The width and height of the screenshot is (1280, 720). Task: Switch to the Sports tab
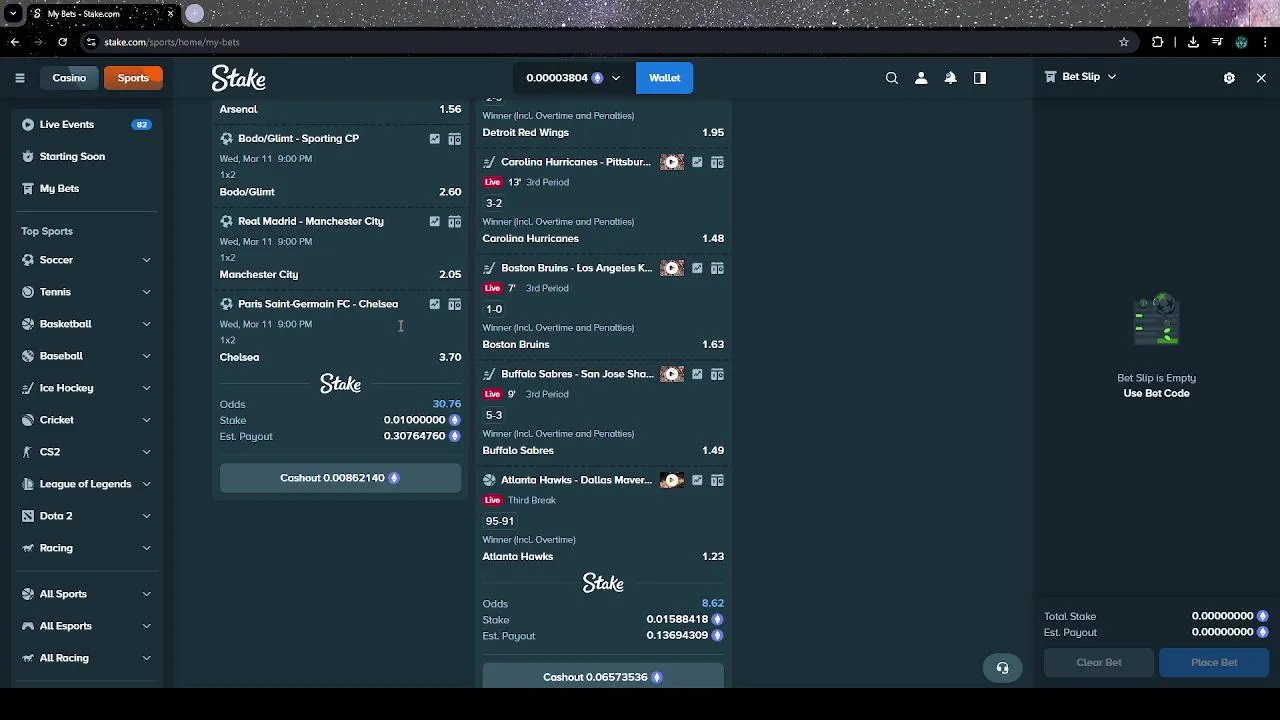point(133,78)
